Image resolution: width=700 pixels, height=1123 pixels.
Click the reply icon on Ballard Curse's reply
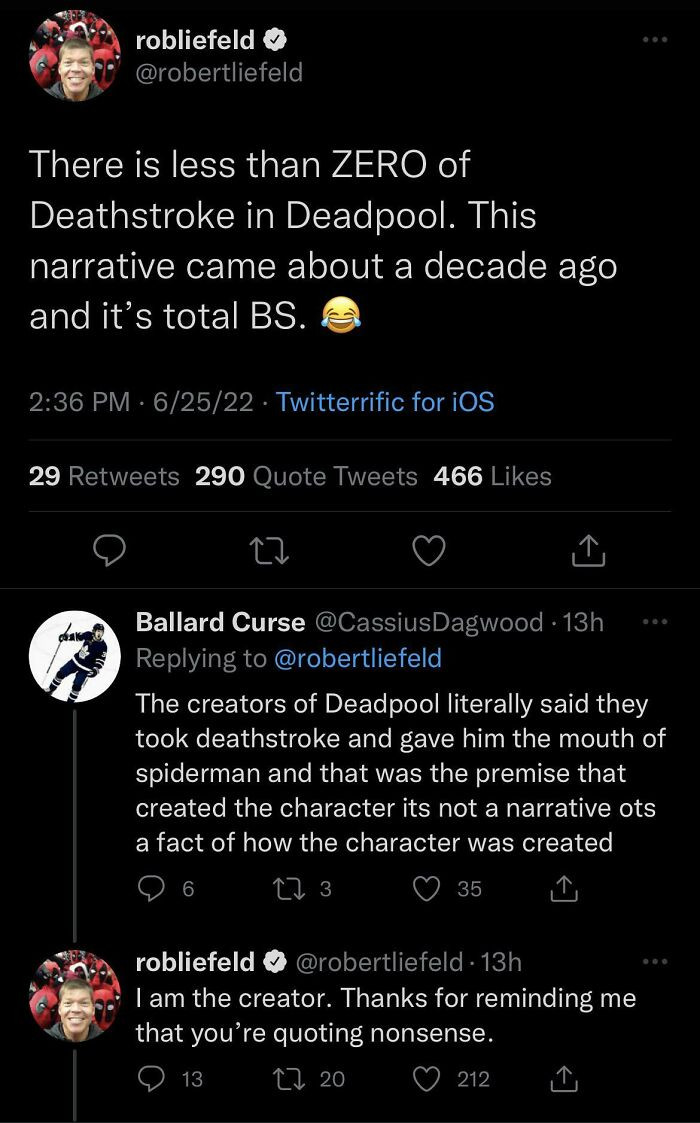pyautogui.click(x=151, y=888)
